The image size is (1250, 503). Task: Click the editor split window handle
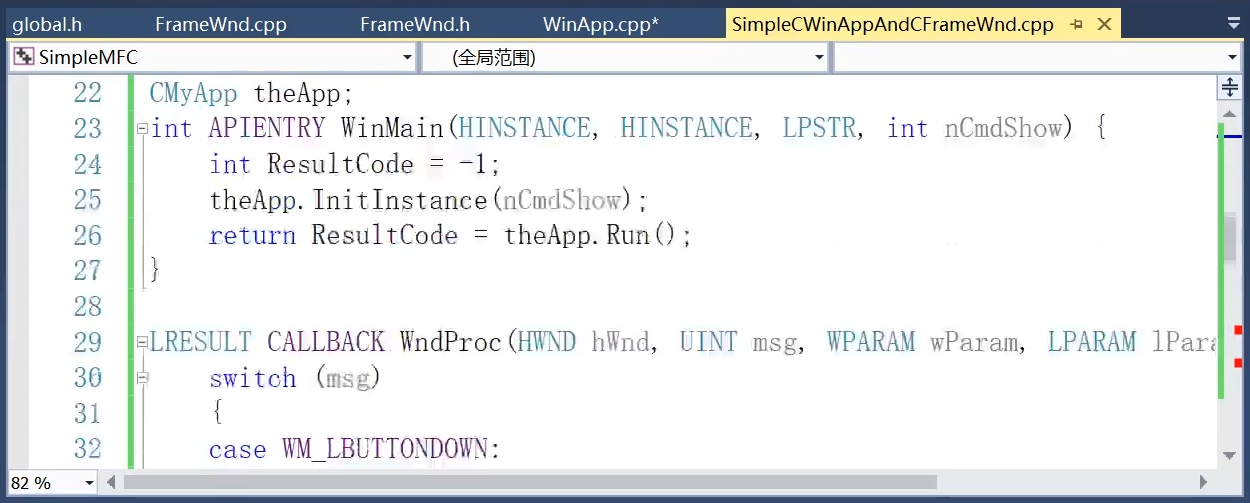click(1230, 88)
